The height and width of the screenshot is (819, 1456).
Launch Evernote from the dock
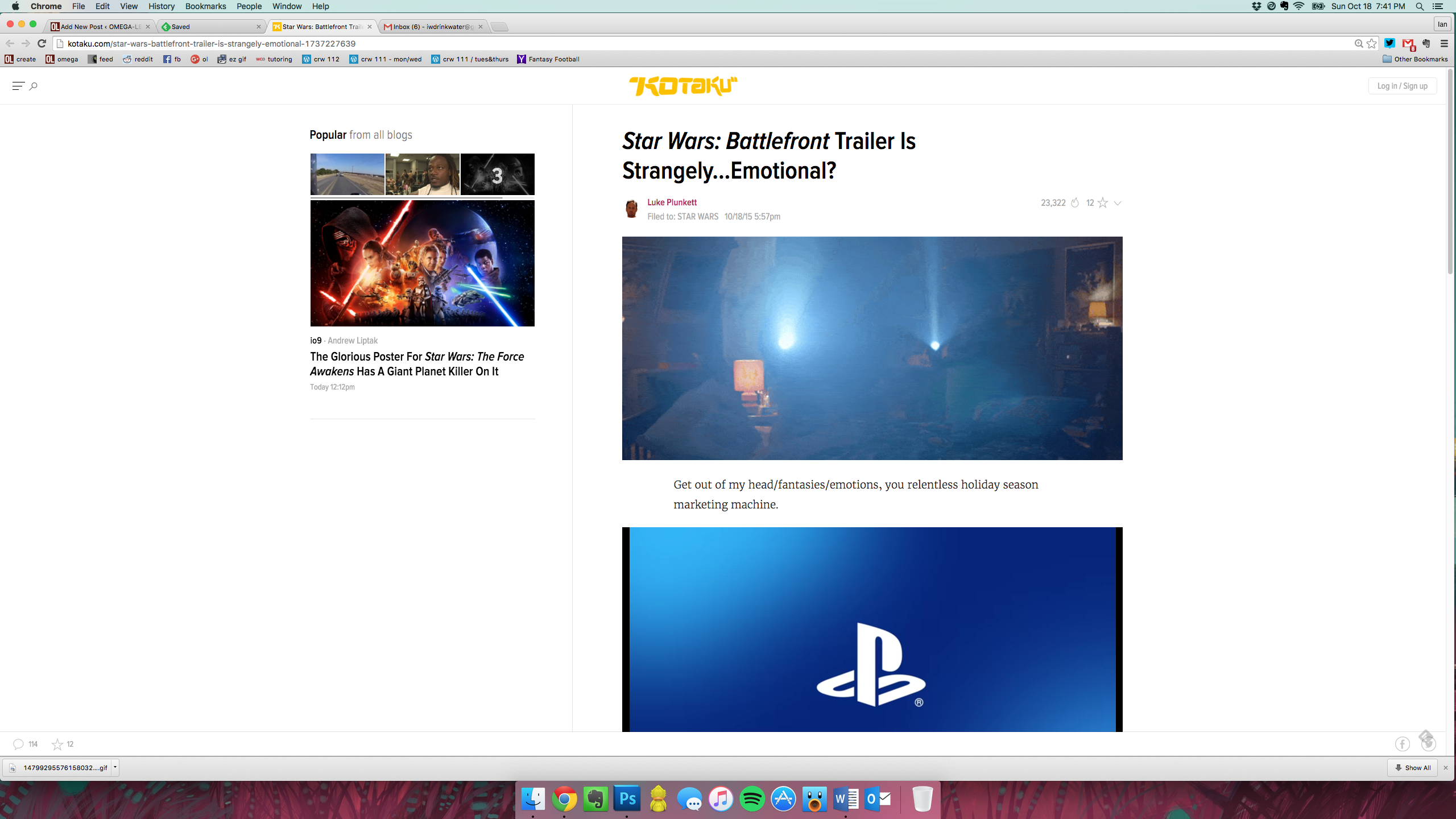595,799
